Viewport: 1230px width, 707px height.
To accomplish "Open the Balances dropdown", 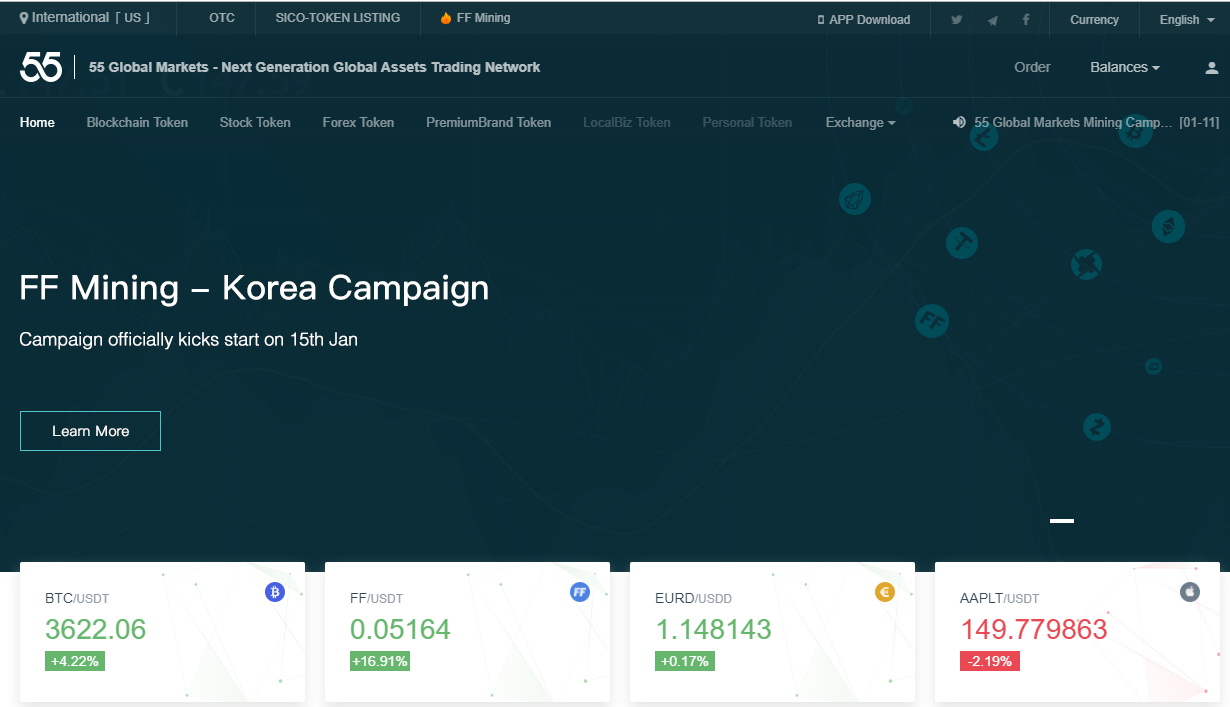I will (1125, 67).
